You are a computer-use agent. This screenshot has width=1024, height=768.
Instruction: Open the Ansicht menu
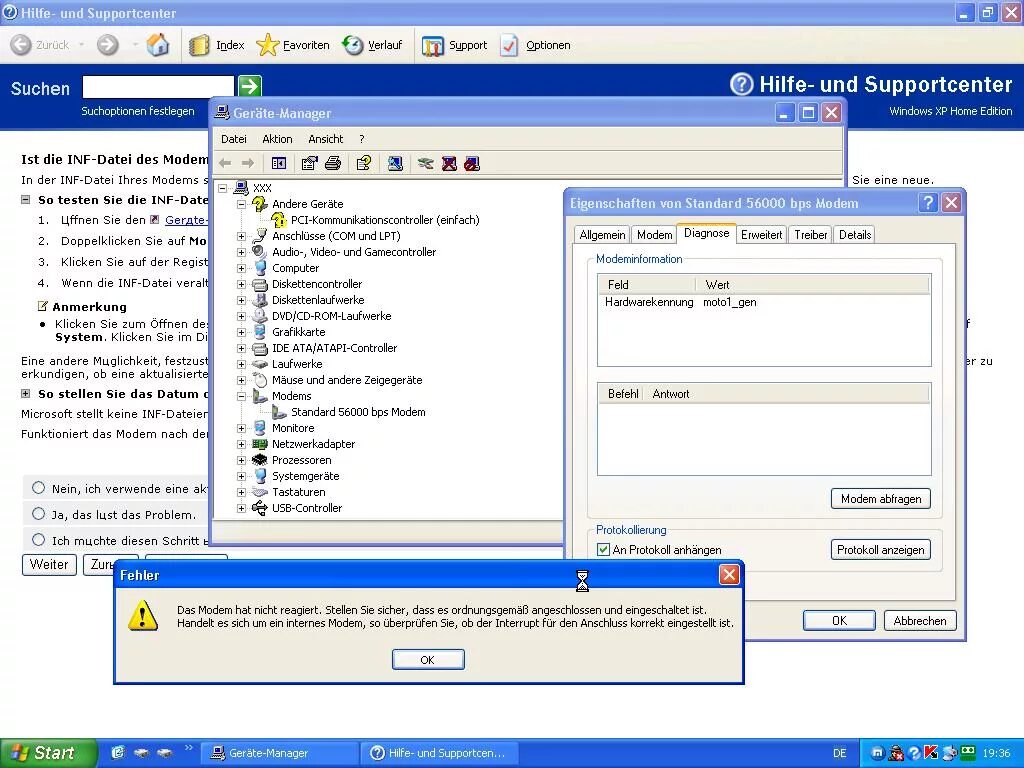[325, 139]
